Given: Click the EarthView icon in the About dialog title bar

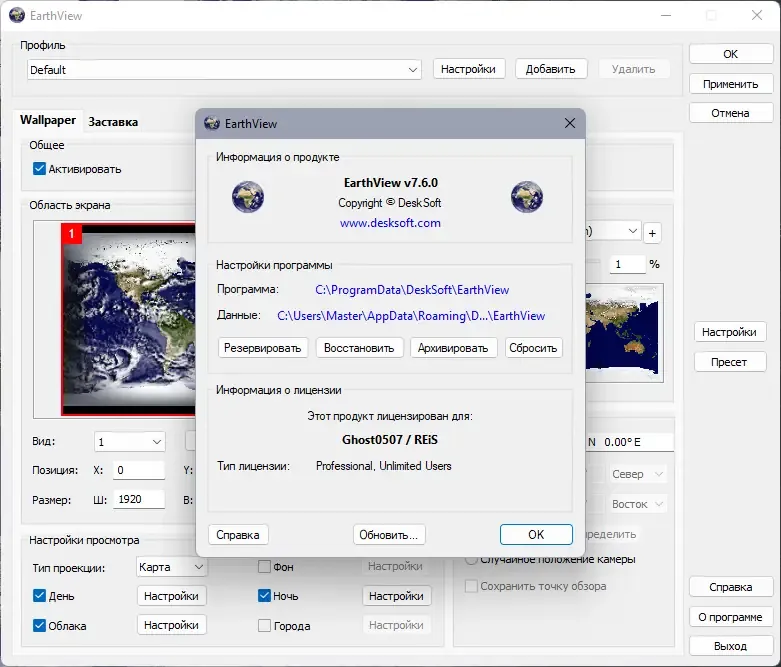Looking at the screenshot, I should 212,123.
